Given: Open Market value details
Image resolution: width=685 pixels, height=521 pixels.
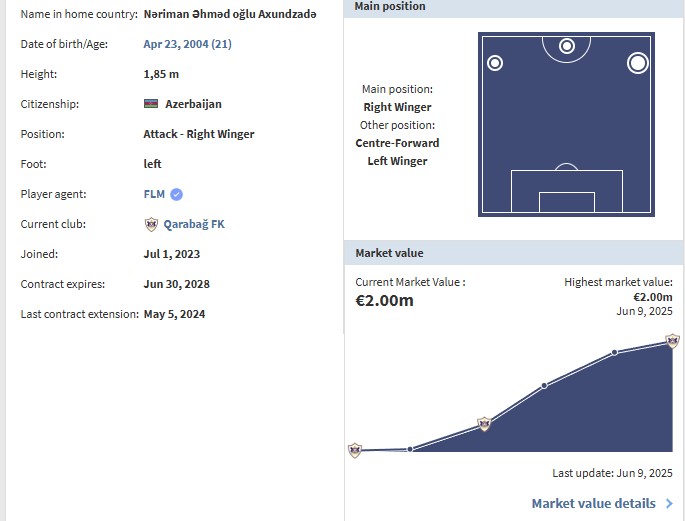Looking at the screenshot, I should pos(593,504).
